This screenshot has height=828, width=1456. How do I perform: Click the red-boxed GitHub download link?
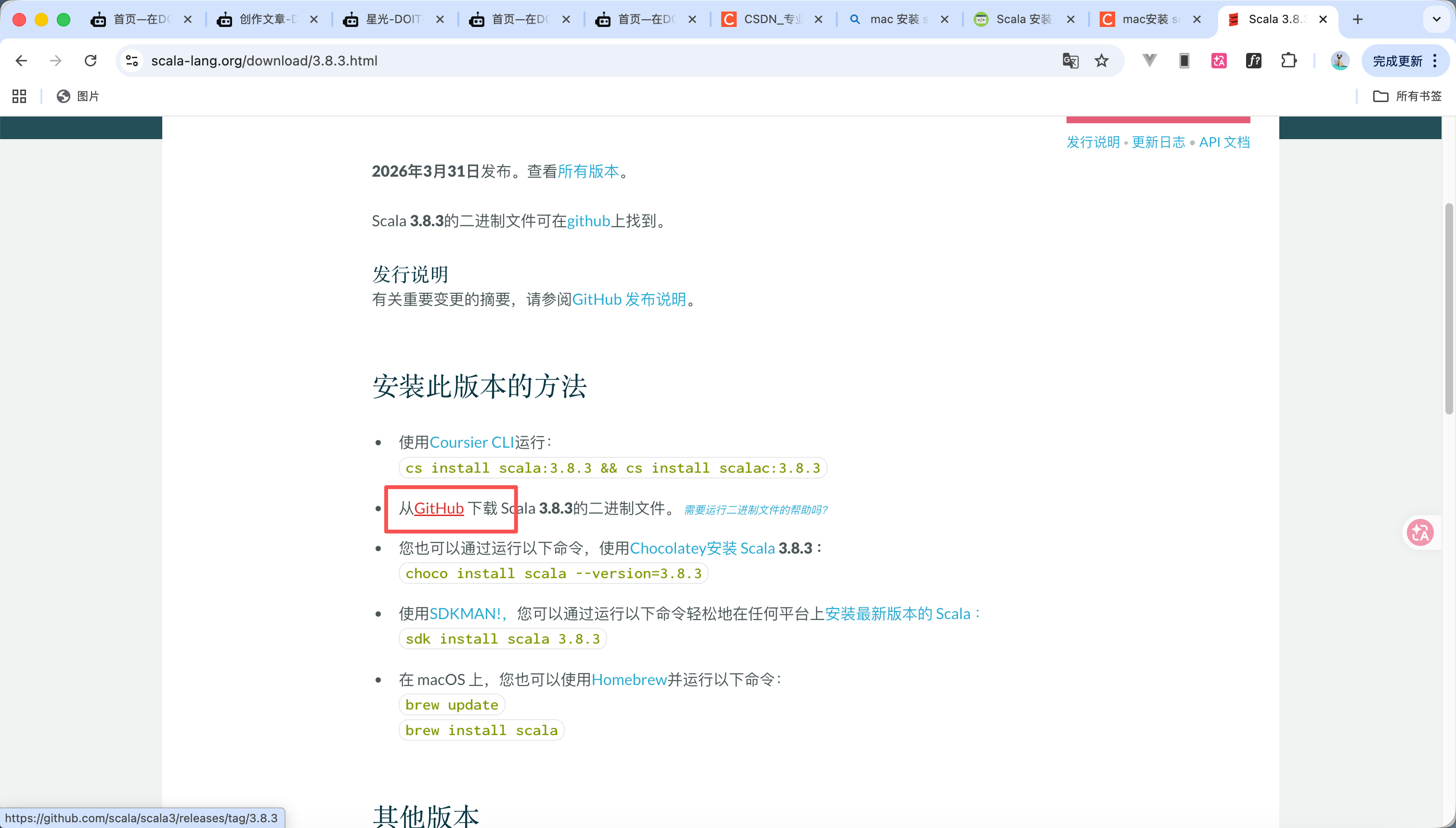(439, 508)
